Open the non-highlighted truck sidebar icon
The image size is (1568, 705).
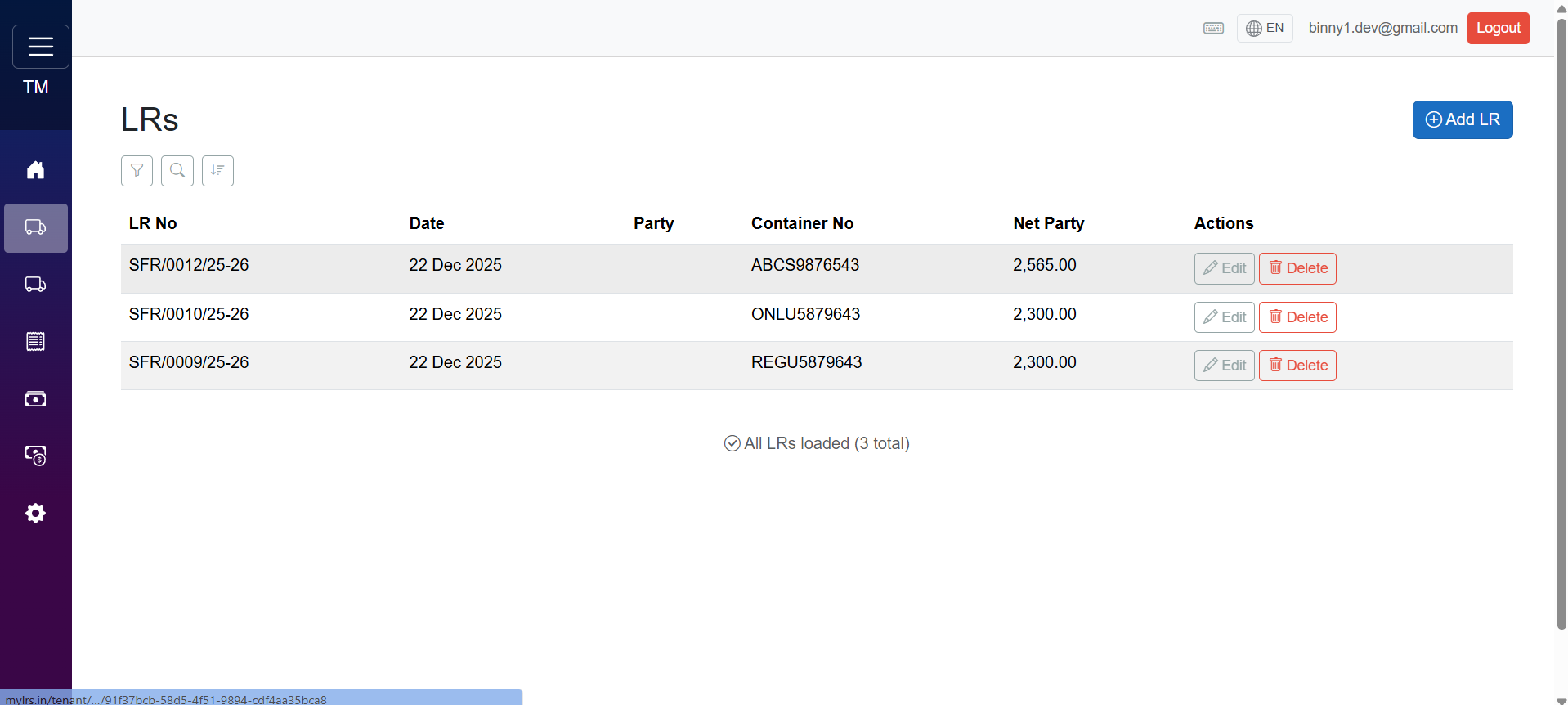(35, 285)
